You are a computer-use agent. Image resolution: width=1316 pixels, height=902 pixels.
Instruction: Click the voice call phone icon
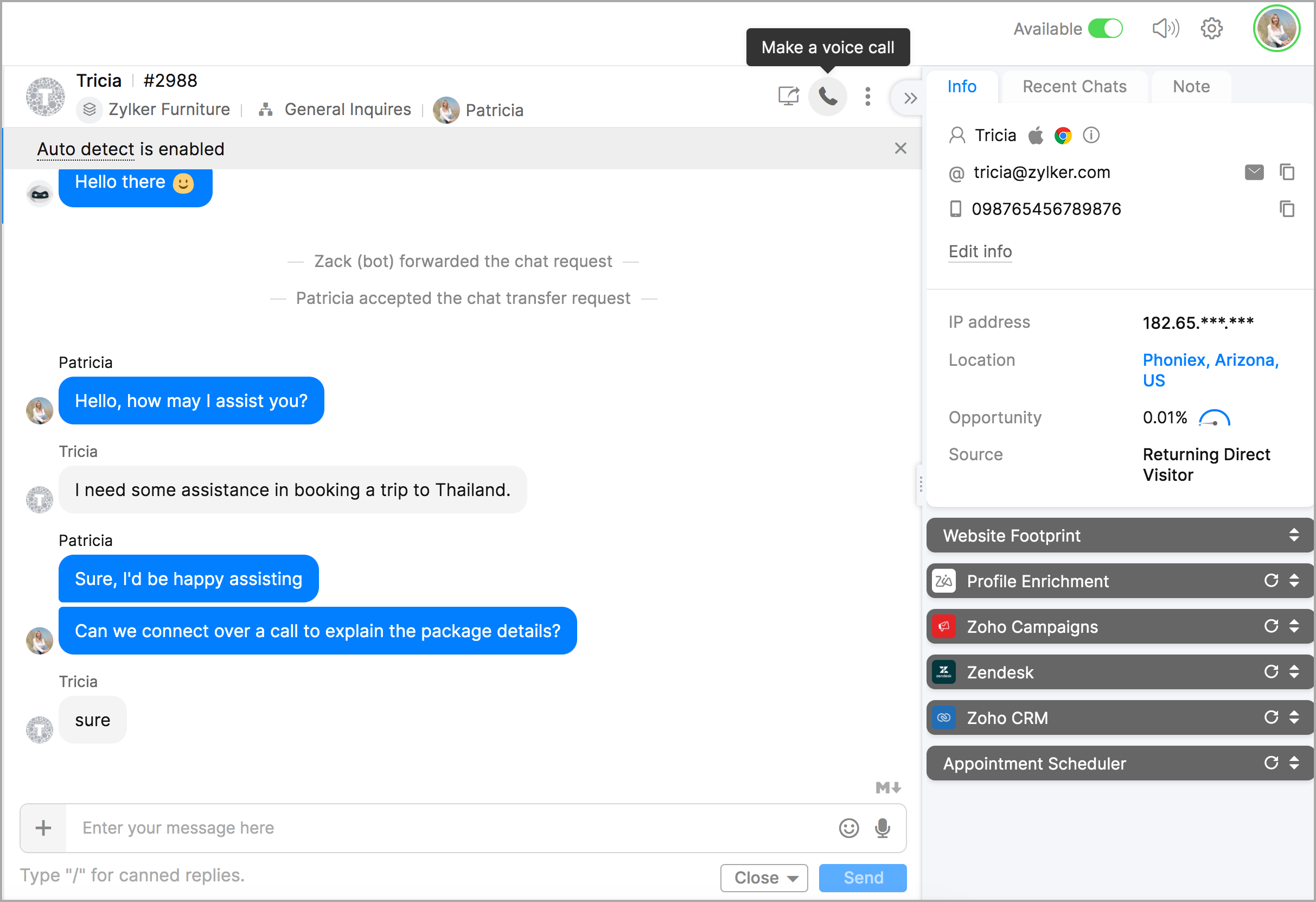click(x=827, y=97)
